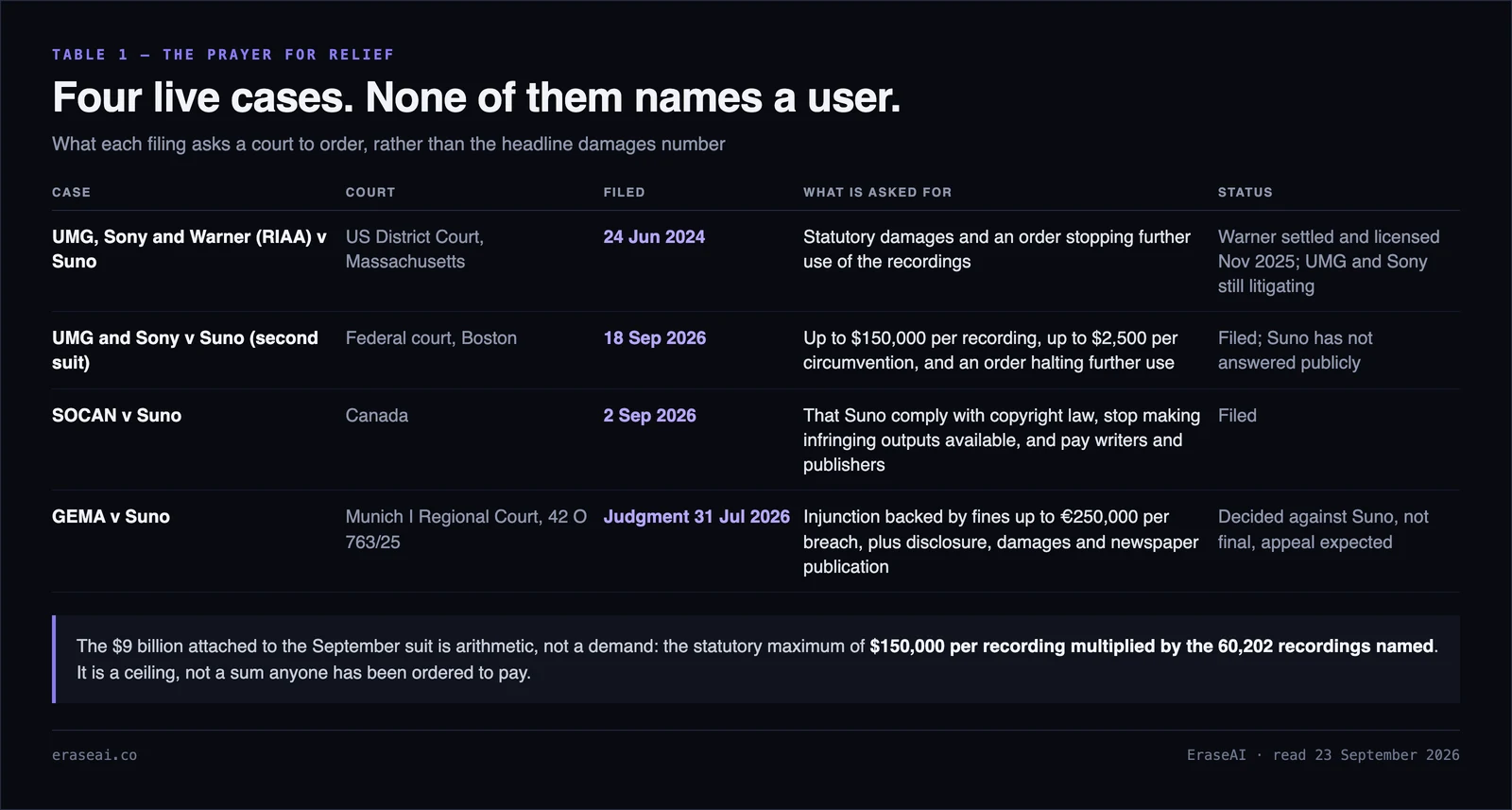The height and width of the screenshot is (810, 1512).
Task: Select the 'GEMA v Suno' case cell
Action: coord(111,516)
